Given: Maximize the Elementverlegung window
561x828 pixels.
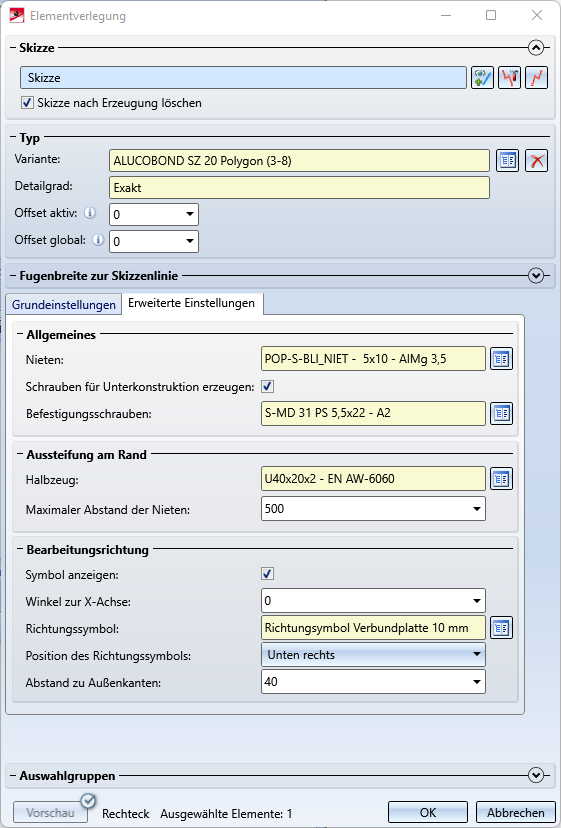Looking at the screenshot, I should coord(491,15).
